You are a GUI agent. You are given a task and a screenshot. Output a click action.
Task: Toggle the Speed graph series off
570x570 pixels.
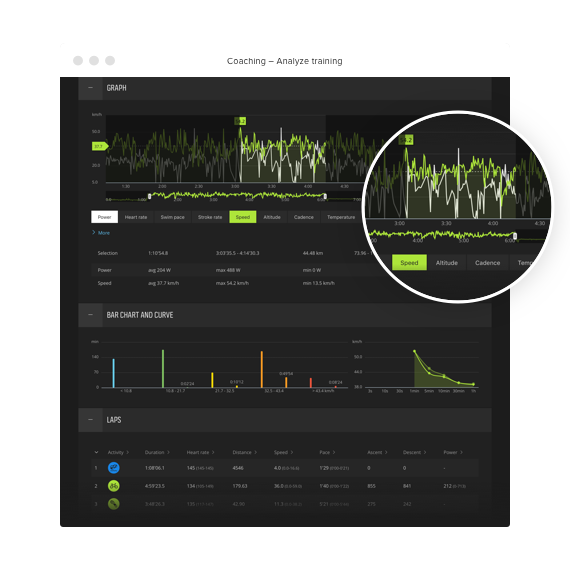pos(243,217)
